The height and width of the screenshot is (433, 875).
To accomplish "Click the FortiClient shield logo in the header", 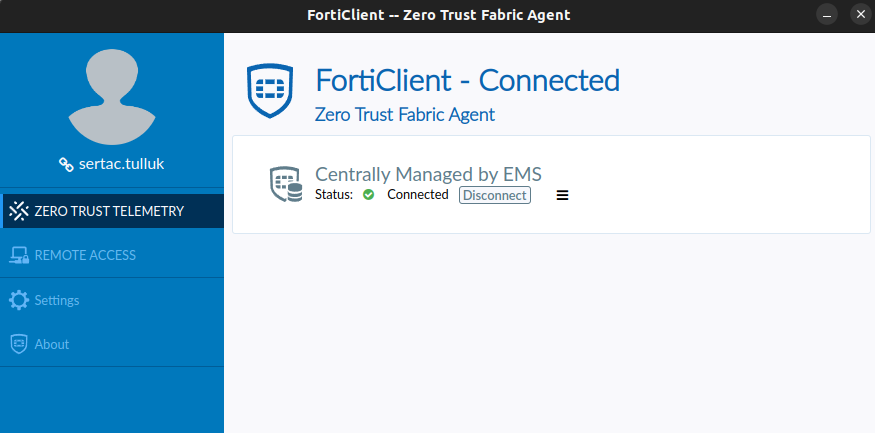I will (x=270, y=90).
